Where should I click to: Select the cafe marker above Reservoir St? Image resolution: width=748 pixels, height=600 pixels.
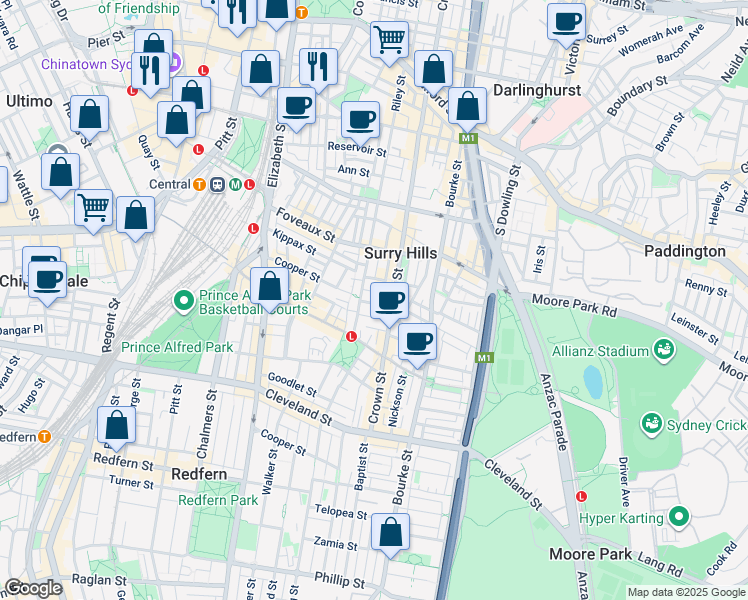[x=361, y=120]
